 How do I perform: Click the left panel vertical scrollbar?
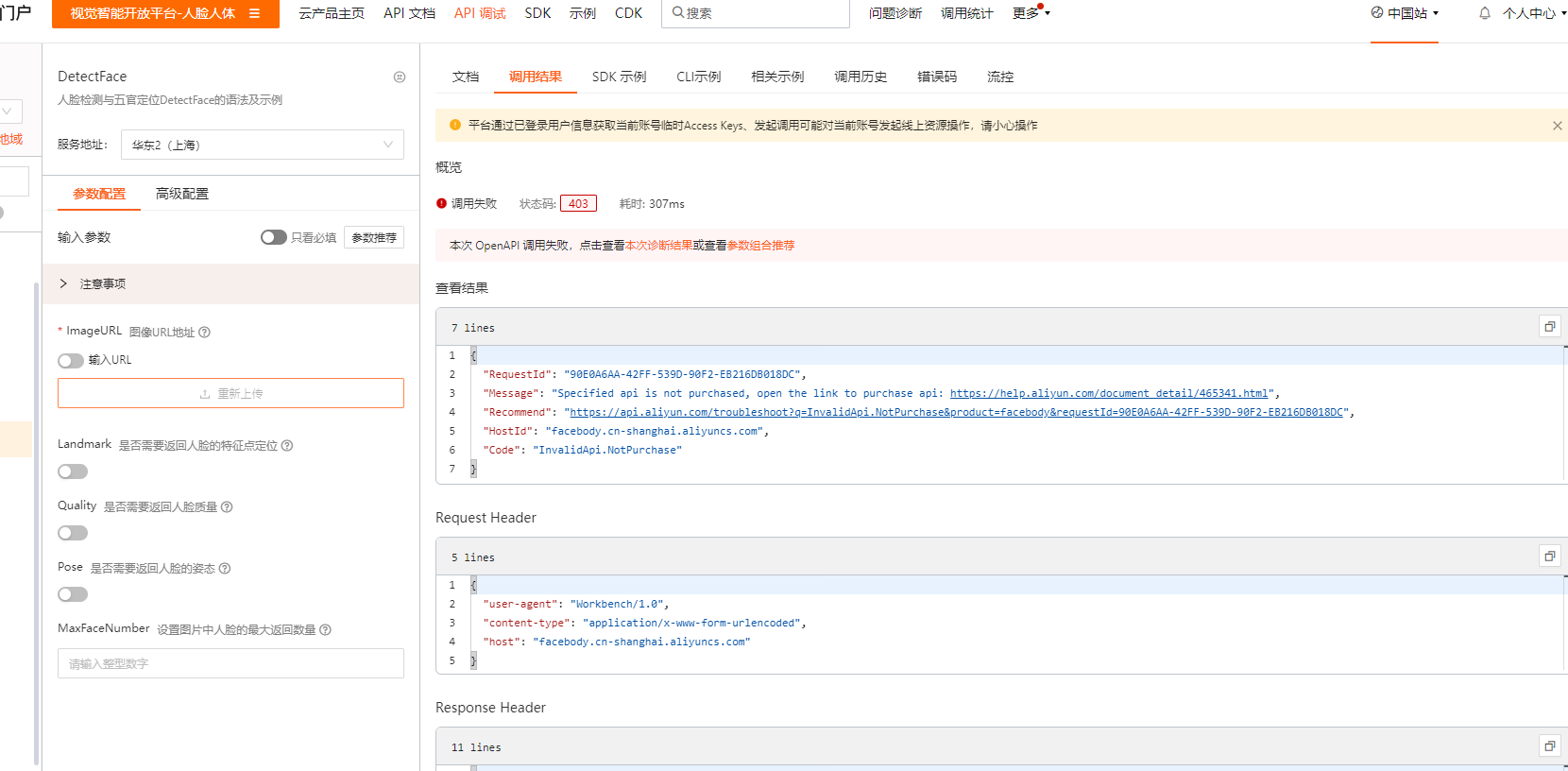point(36,523)
